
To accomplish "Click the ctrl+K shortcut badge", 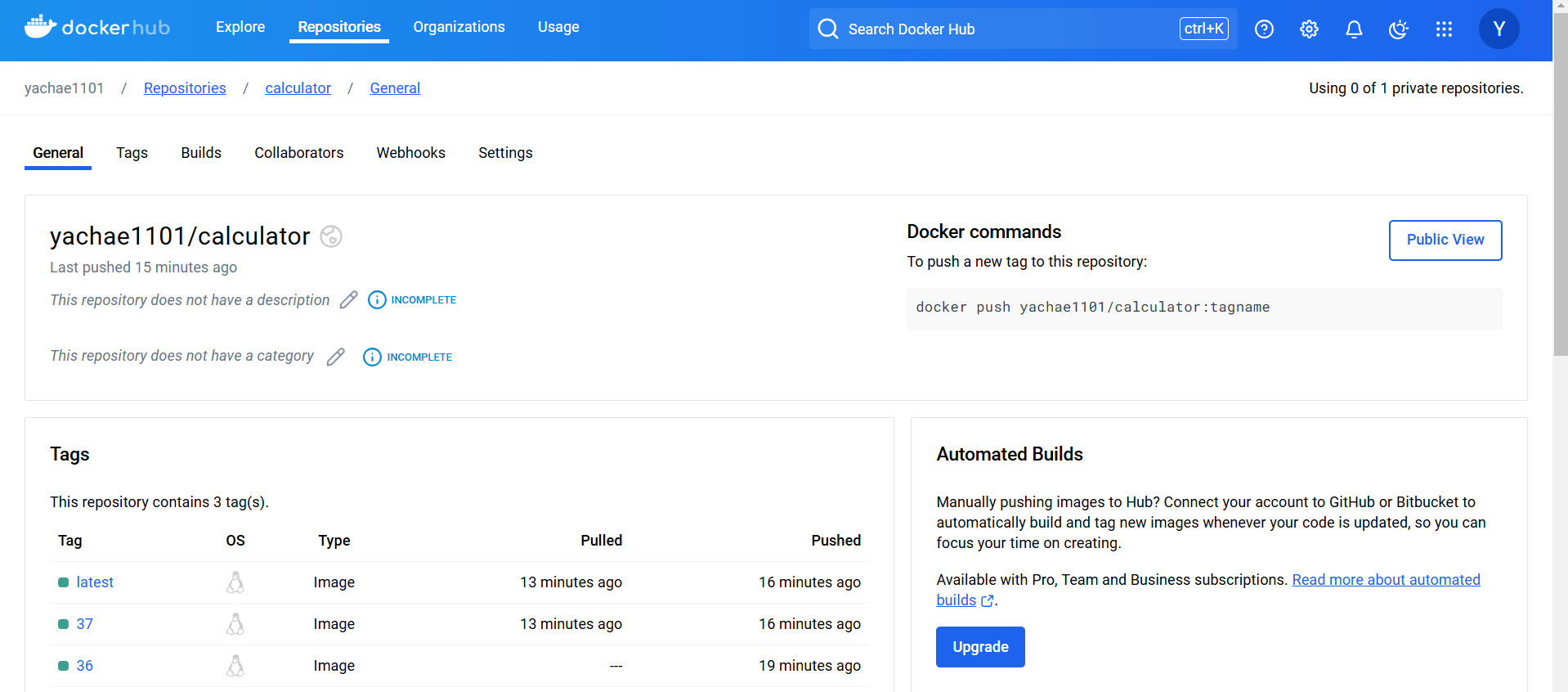I will coord(1203,29).
